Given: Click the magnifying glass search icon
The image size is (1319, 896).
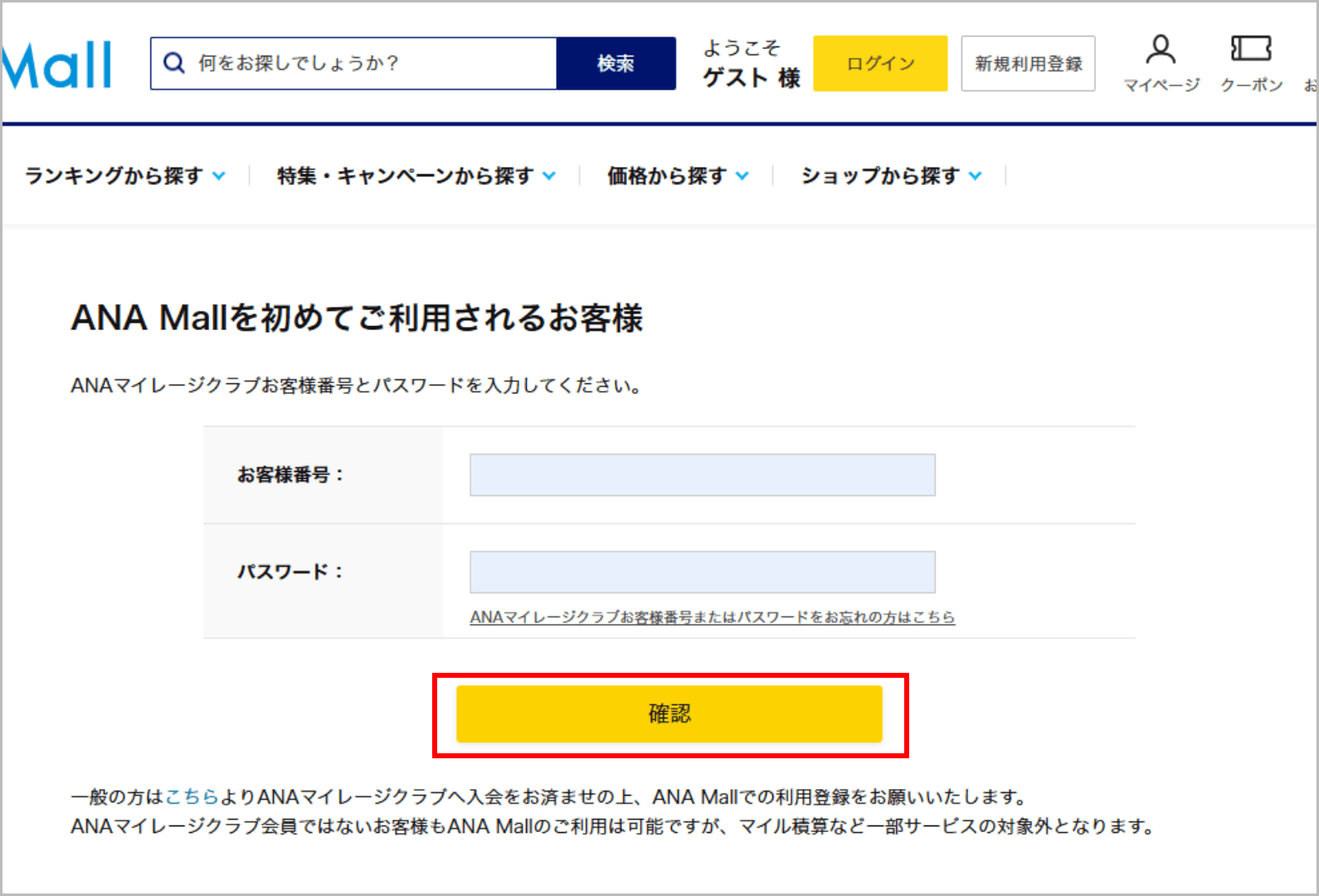Looking at the screenshot, I should 173,63.
